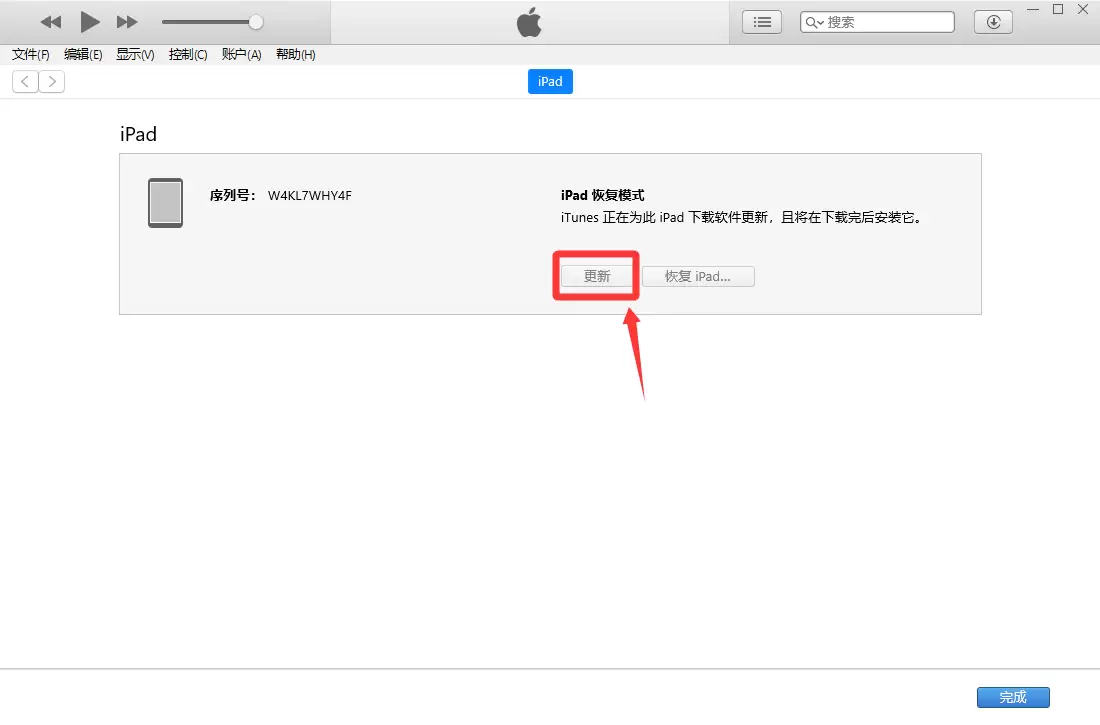Click the Apple logo in the header
Viewport: 1100px width, 725px height.
point(529,22)
